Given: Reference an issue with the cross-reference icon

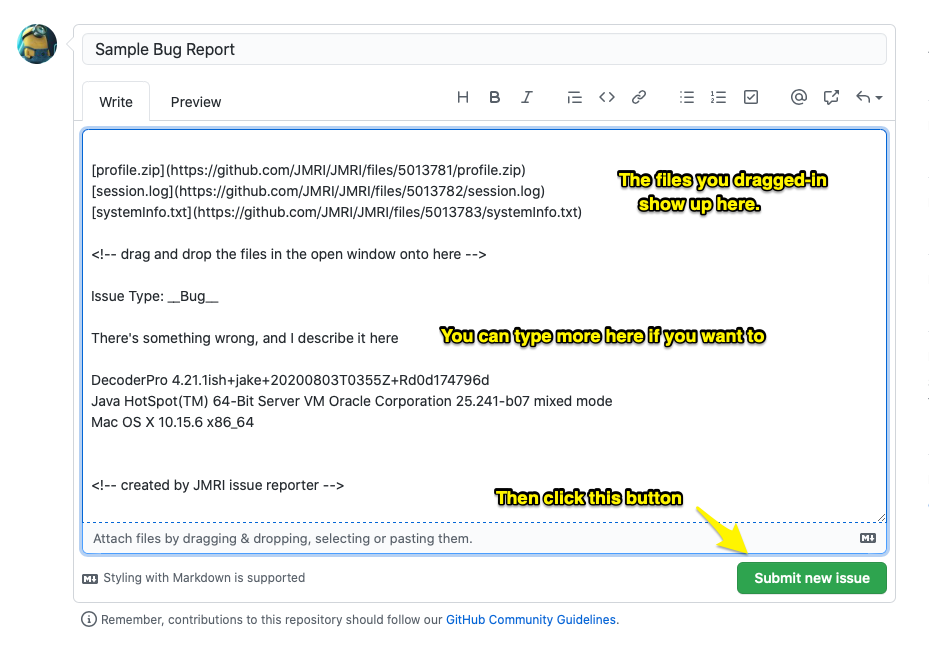Looking at the screenshot, I should pyautogui.click(x=831, y=97).
